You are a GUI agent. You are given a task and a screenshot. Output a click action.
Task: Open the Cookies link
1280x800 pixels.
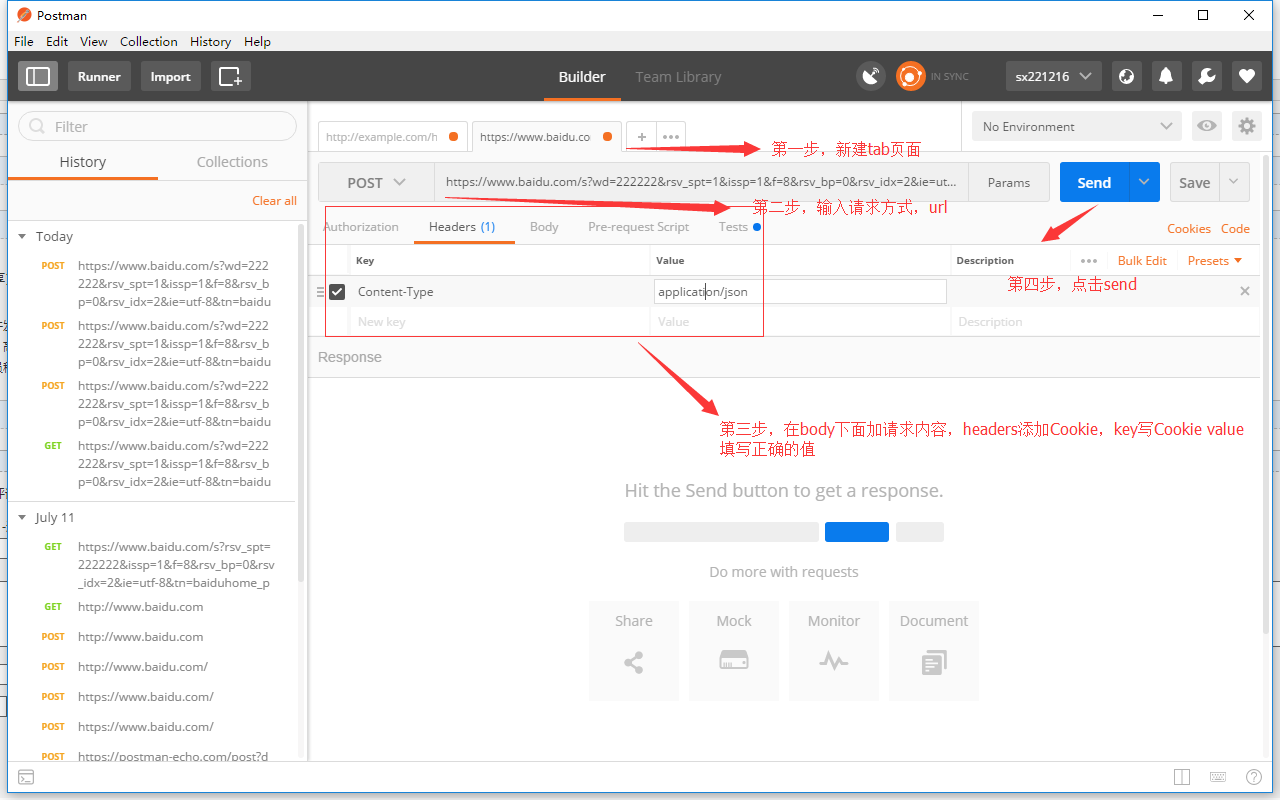(x=1189, y=229)
